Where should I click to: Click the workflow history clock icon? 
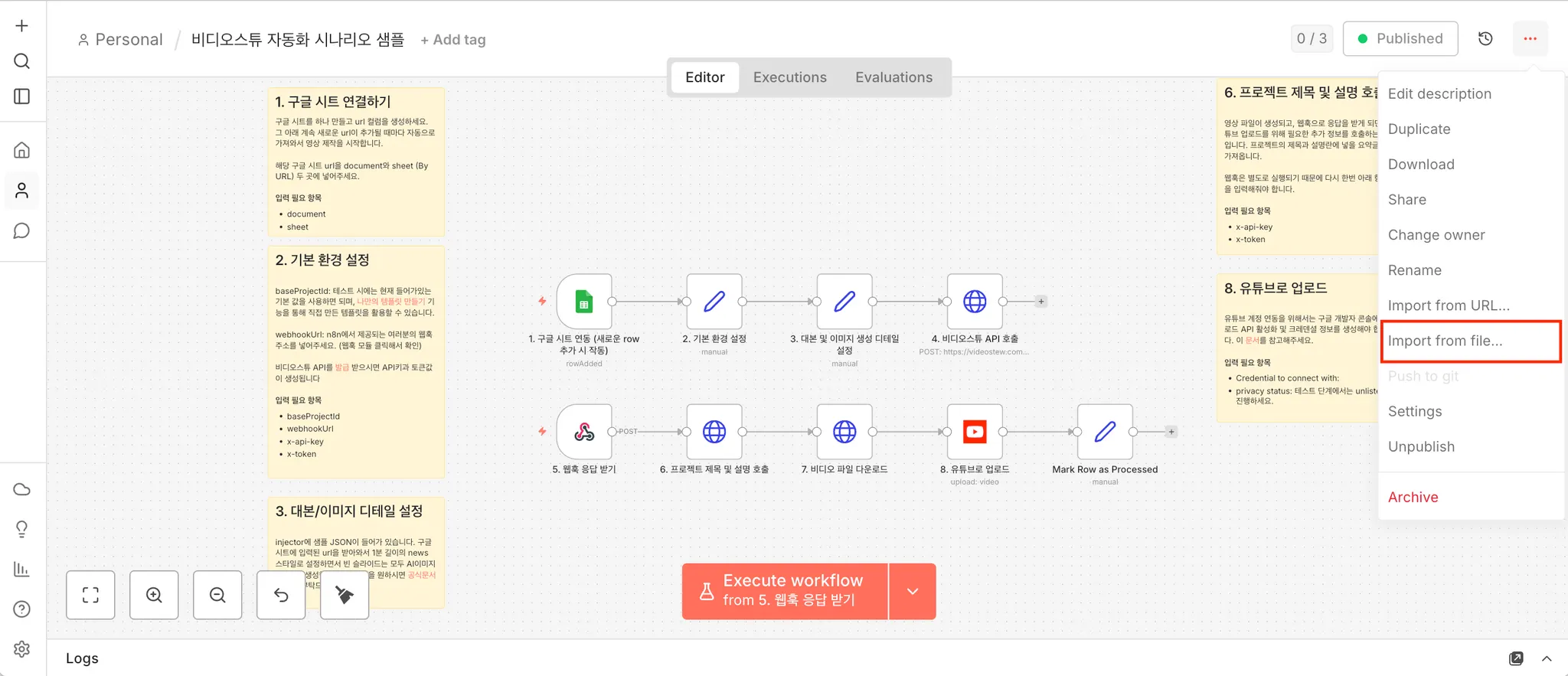pyautogui.click(x=1485, y=39)
